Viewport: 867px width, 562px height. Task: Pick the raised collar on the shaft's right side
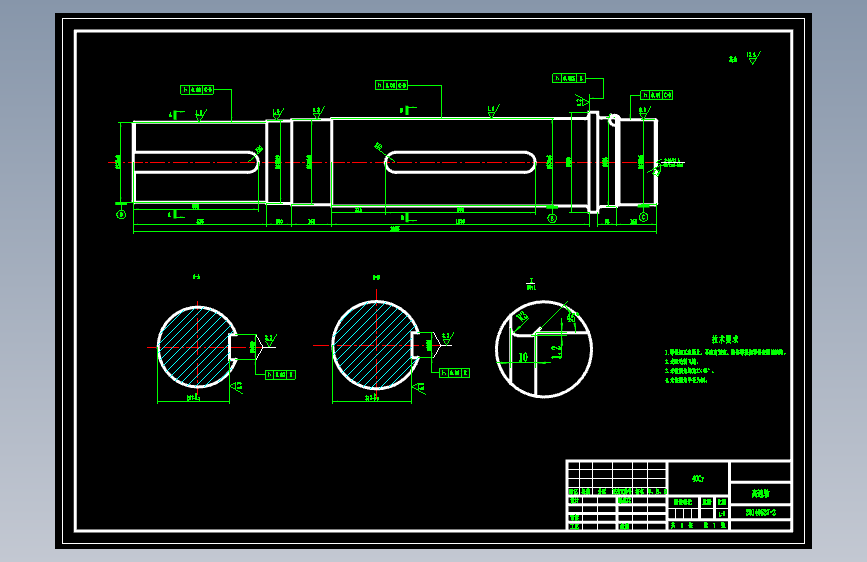593,162
